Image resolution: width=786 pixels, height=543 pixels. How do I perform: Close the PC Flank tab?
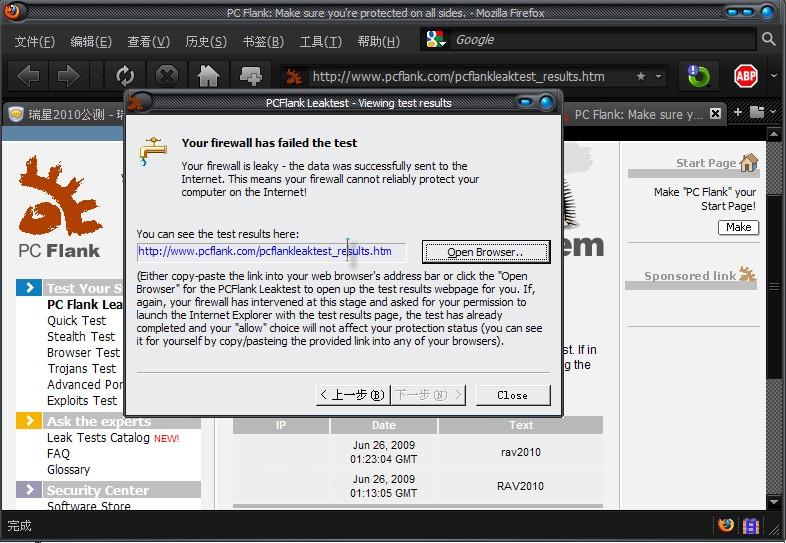click(x=715, y=114)
